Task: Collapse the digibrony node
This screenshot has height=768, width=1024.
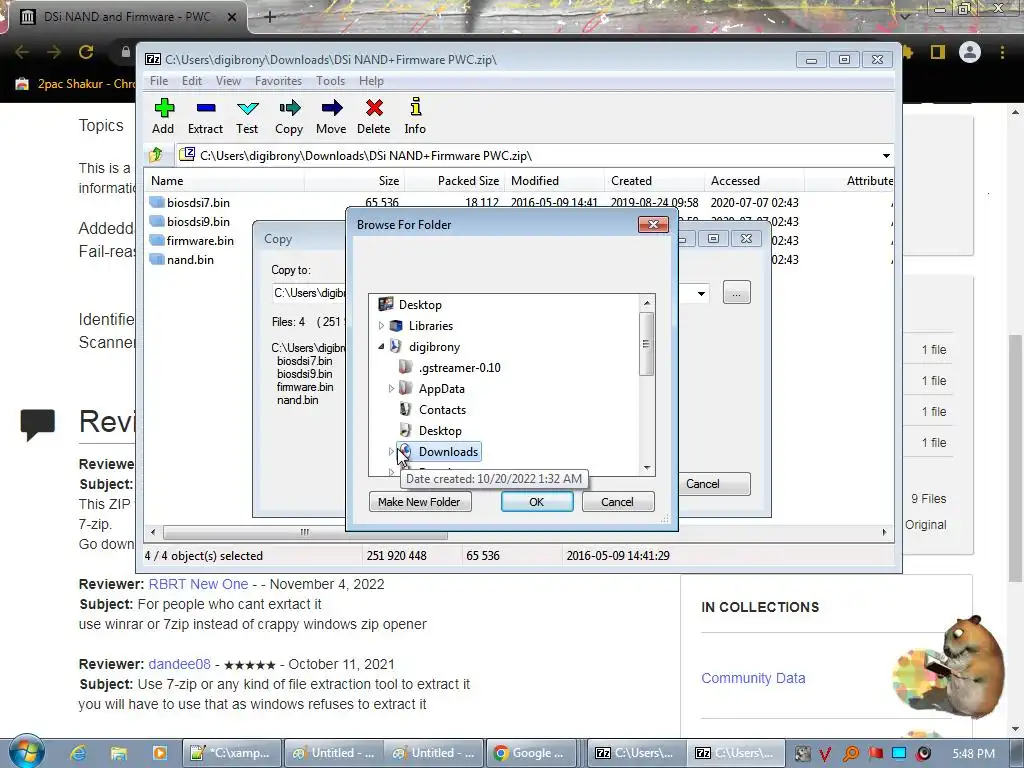Action: tap(381, 347)
